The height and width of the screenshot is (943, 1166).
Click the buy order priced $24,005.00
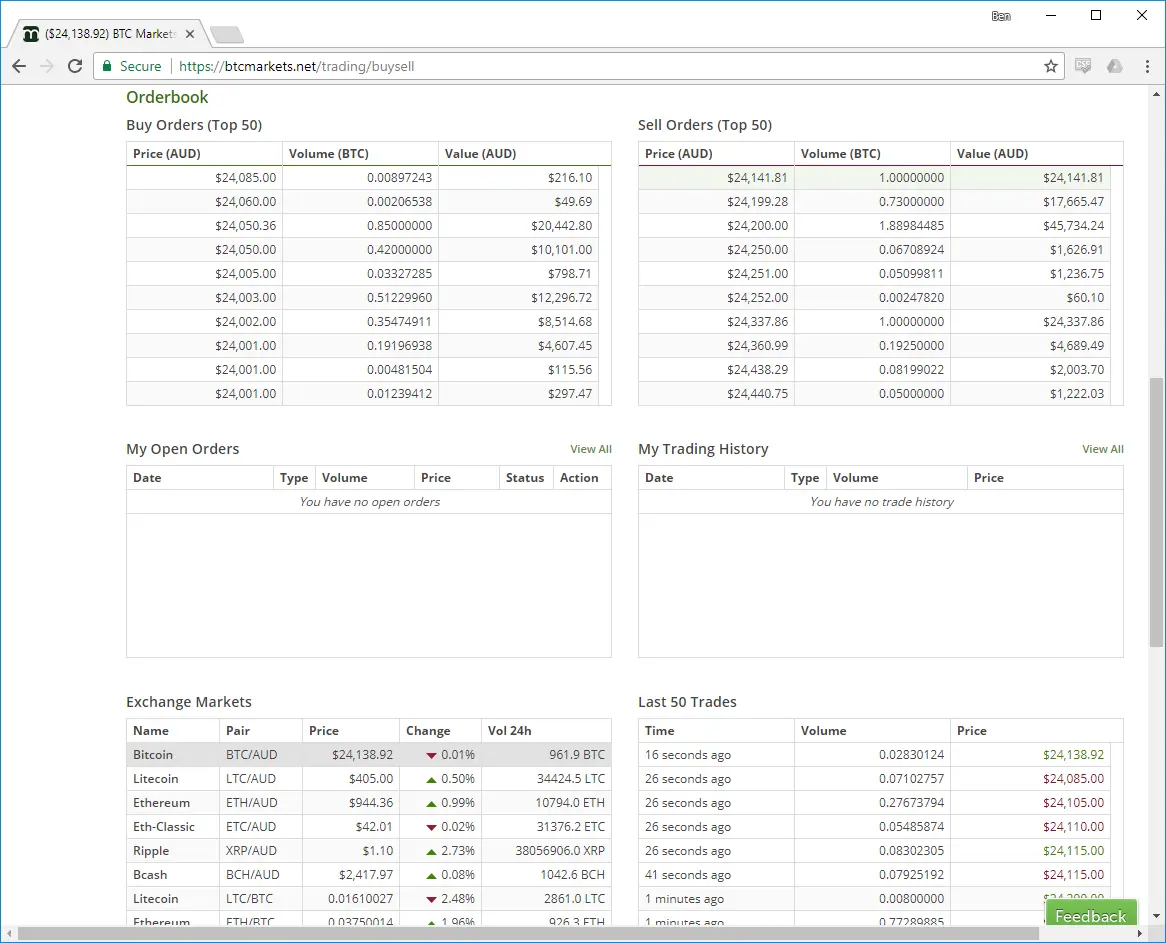click(245, 274)
